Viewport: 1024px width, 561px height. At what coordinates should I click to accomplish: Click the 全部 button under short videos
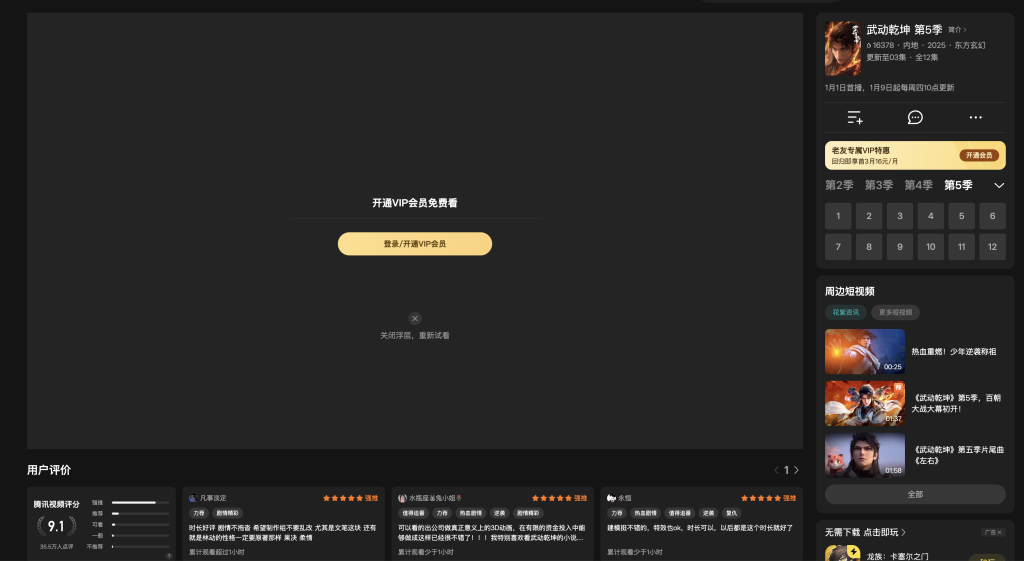point(915,494)
